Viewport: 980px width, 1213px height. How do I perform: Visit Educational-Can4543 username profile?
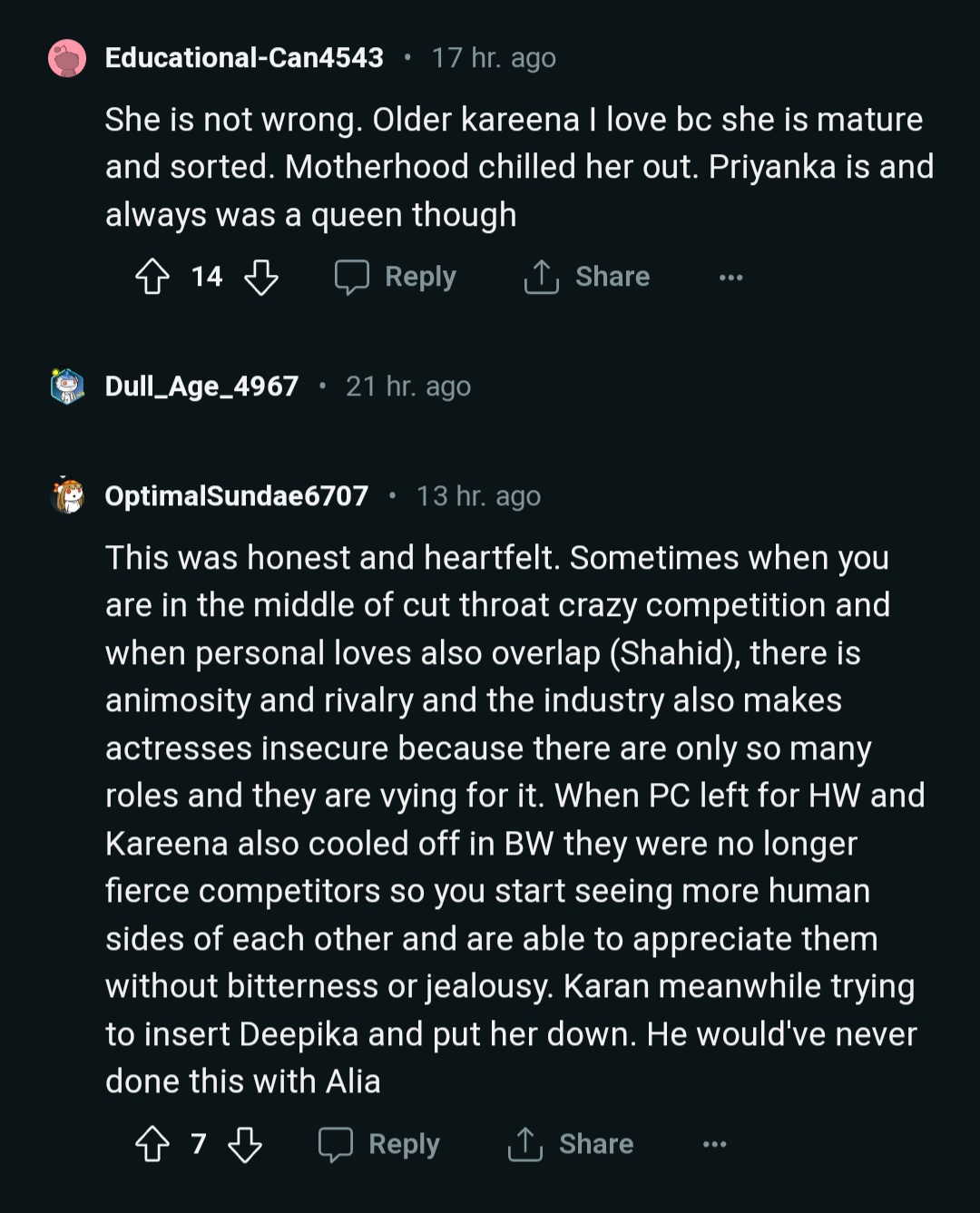pos(244,58)
